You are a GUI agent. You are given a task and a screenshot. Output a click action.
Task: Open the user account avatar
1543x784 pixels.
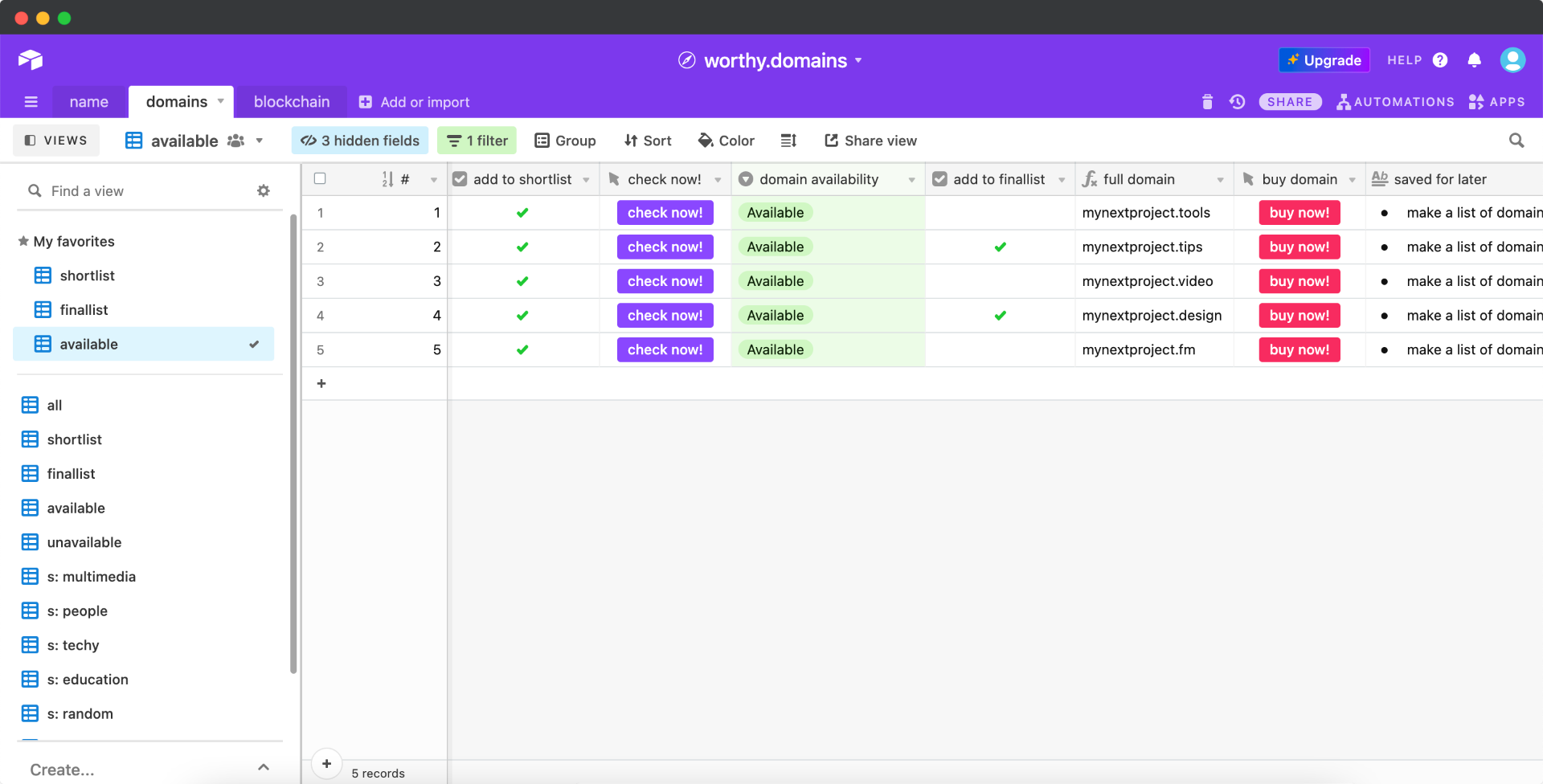point(1512,60)
